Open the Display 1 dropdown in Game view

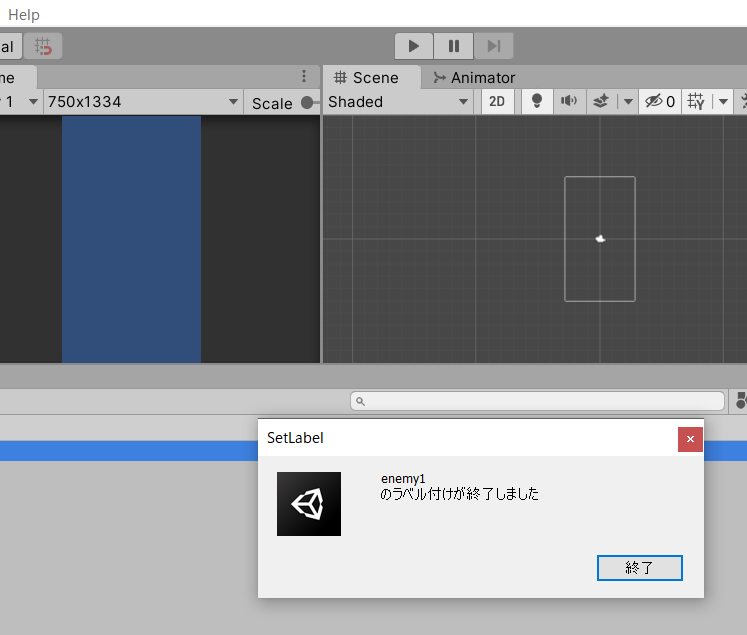click(19, 101)
